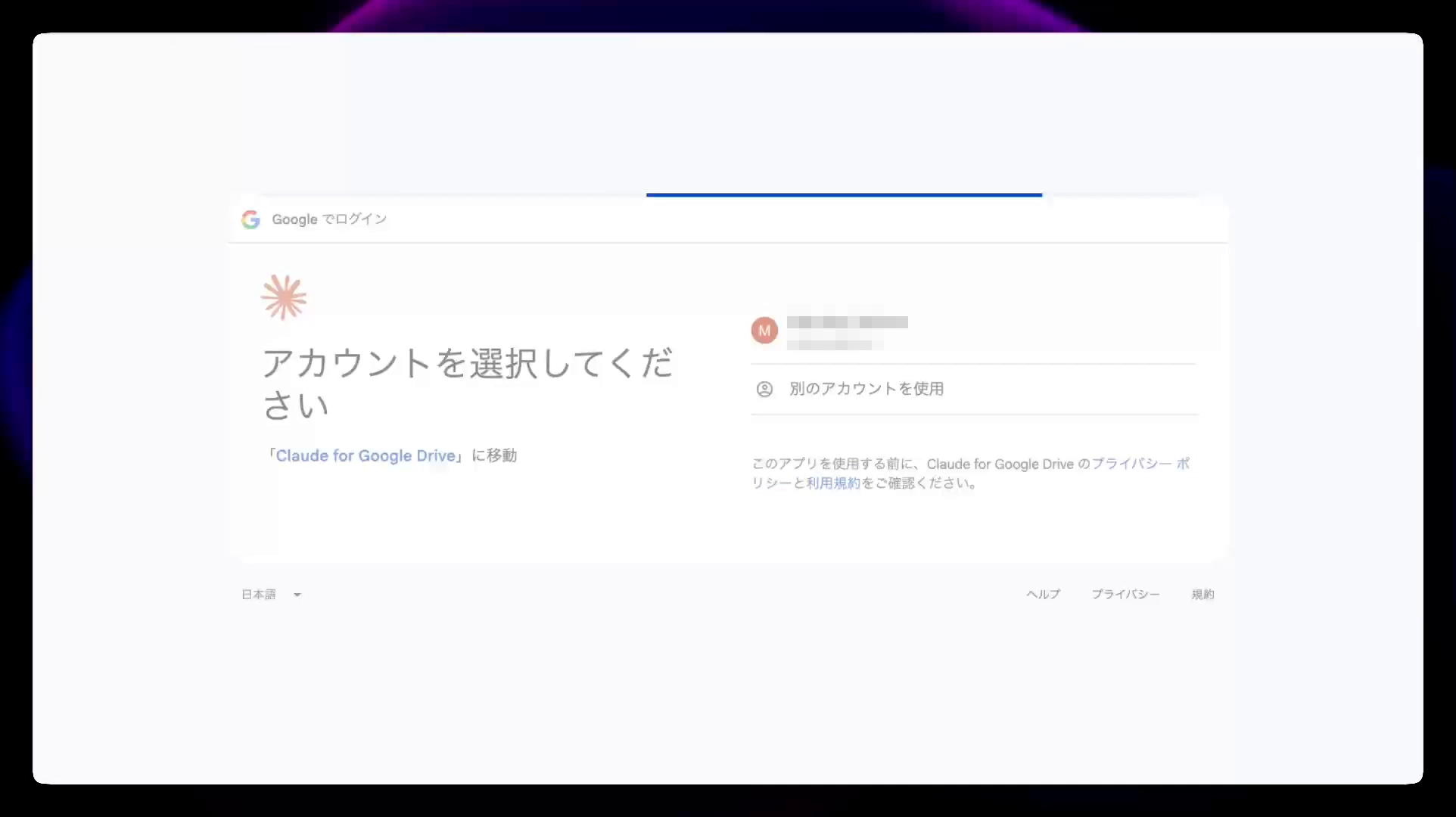This screenshot has width=1456, height=817.
Task: Open the 日本語 language dropdown
Action: [271, 595]
